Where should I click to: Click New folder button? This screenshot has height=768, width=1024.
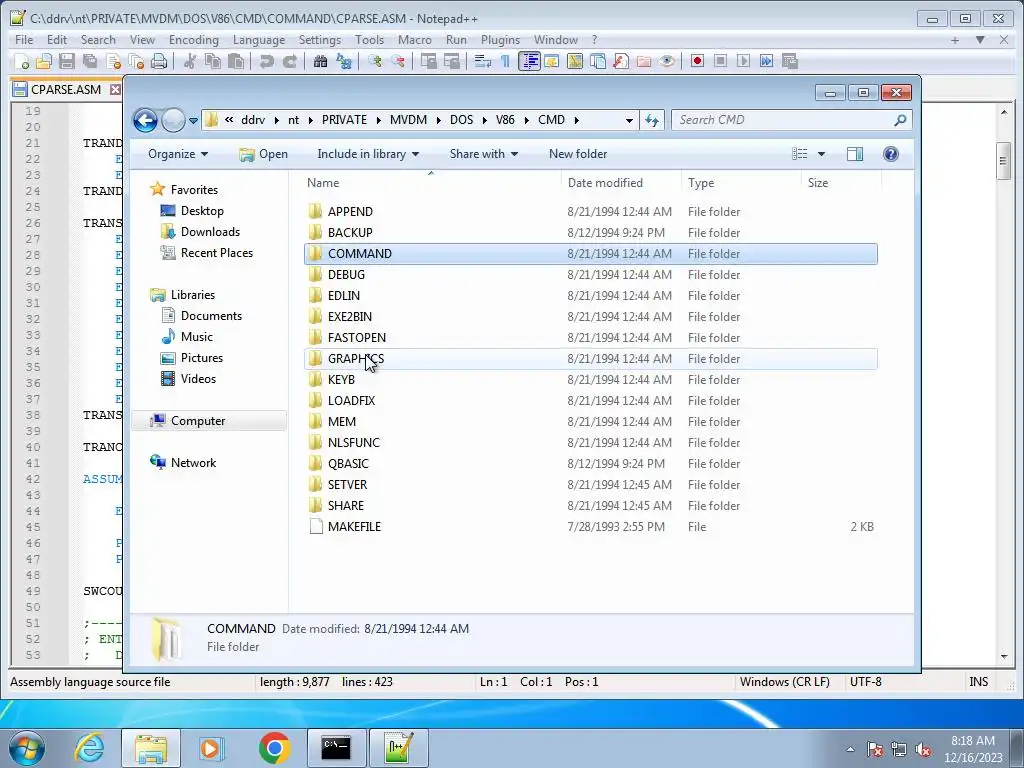pyautogui.click(x=578, y=154)
